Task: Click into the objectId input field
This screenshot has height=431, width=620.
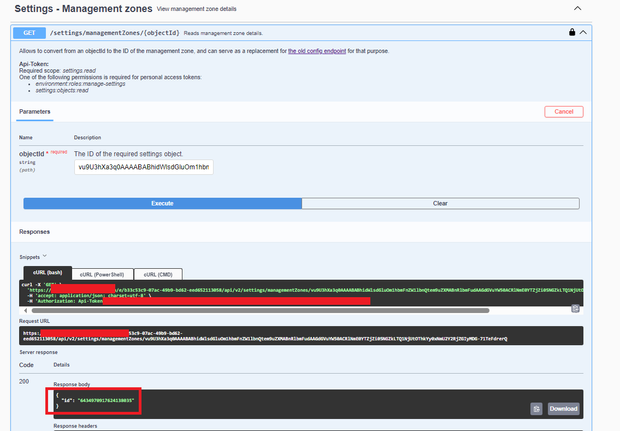Action: coord(144,167)
